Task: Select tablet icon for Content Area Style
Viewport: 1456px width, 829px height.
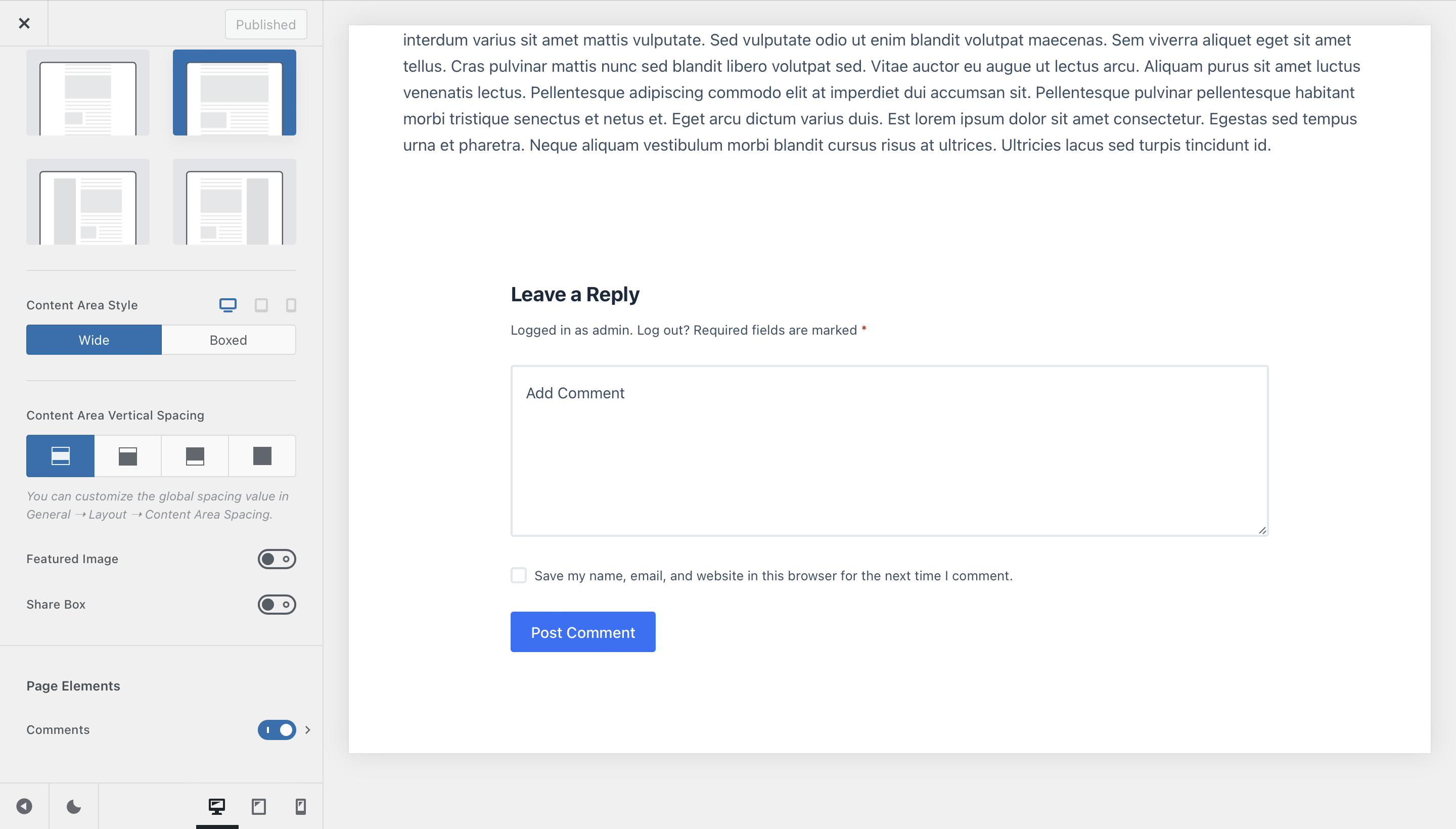Action: (261, 305)
